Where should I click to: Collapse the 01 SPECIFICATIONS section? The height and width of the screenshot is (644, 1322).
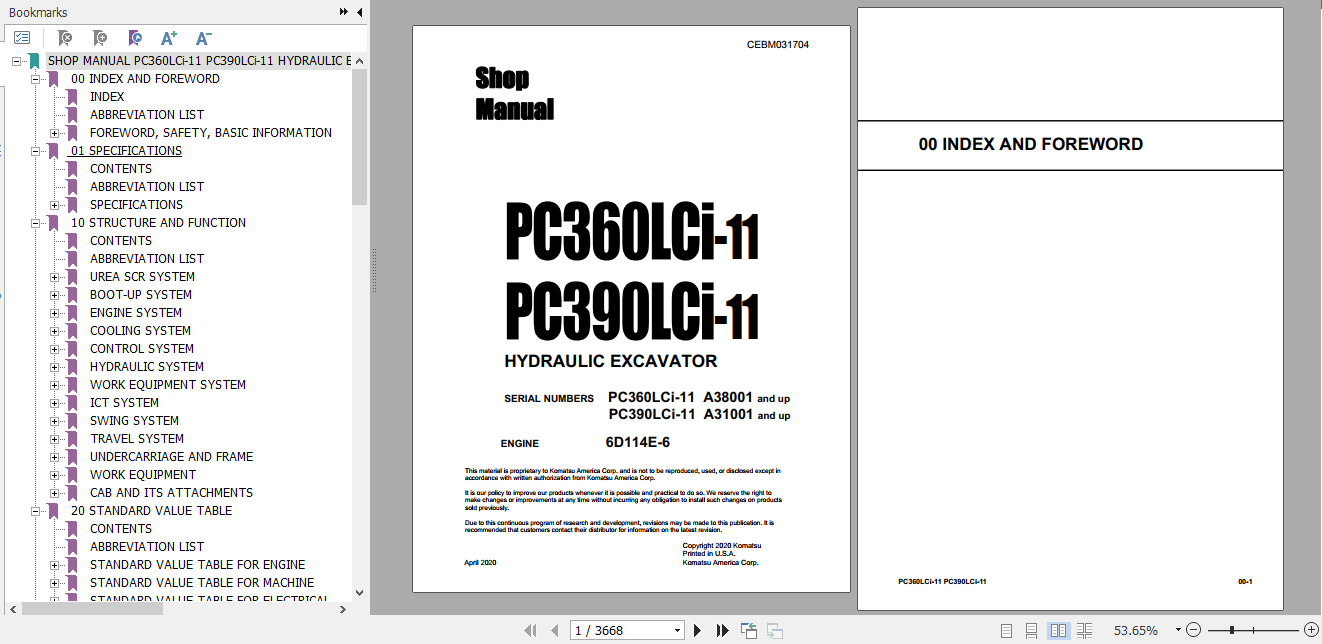coord(36,151)
